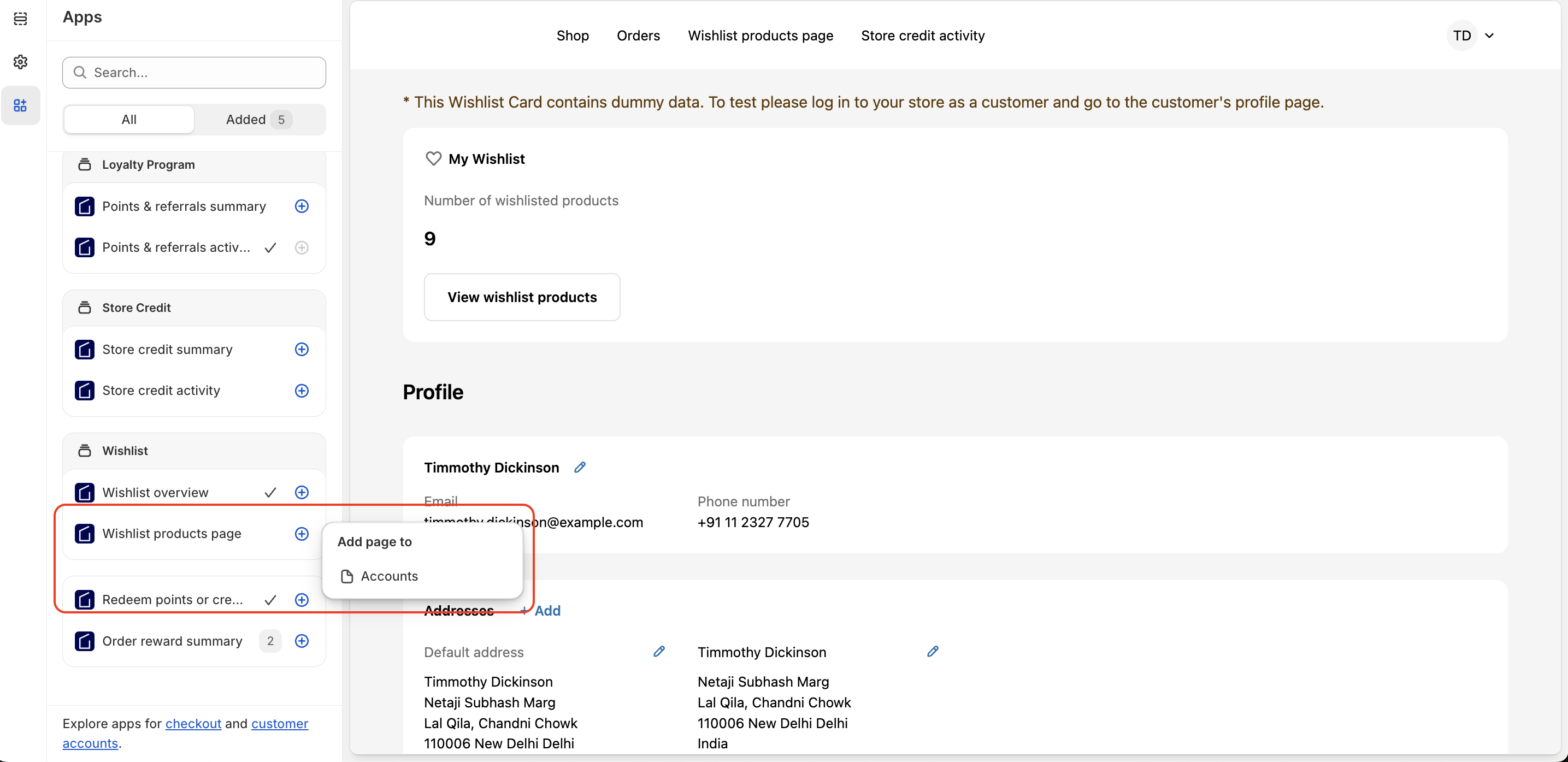Edit Timmothy Dickinson name with pencil icon
1568x762 pixels.
click(x=580, y=467)
